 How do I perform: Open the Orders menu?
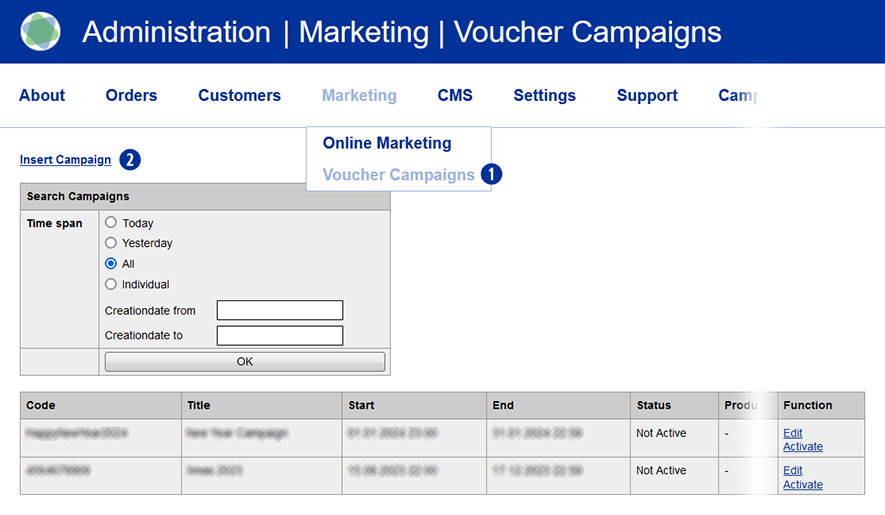click(131, 96)
